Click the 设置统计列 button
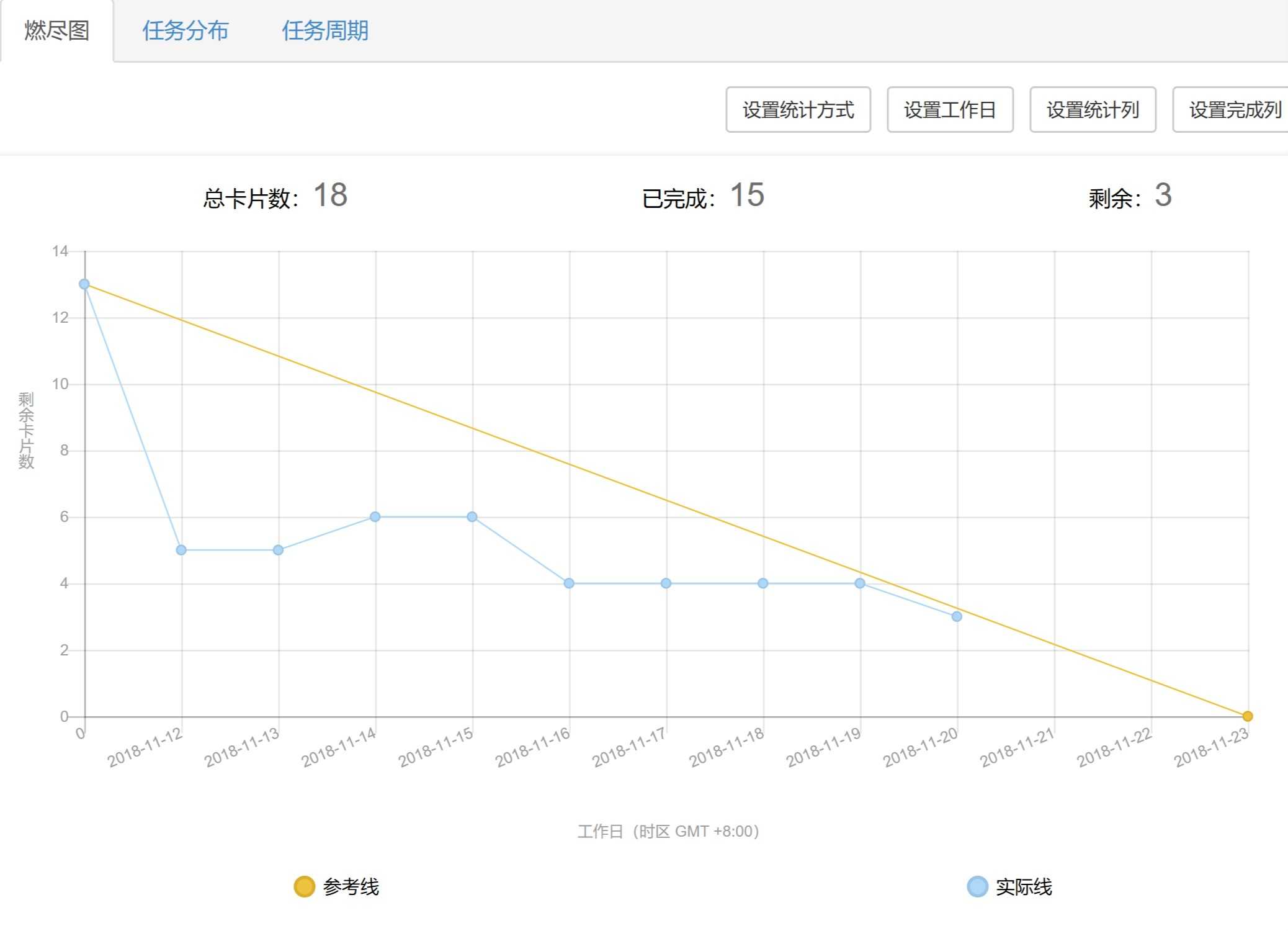 pyautogui.click(x=1093, y=110)
